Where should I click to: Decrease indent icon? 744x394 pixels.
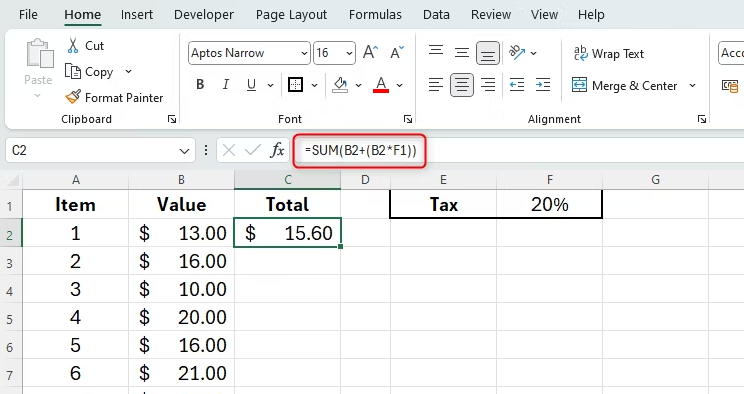(517, 85)
